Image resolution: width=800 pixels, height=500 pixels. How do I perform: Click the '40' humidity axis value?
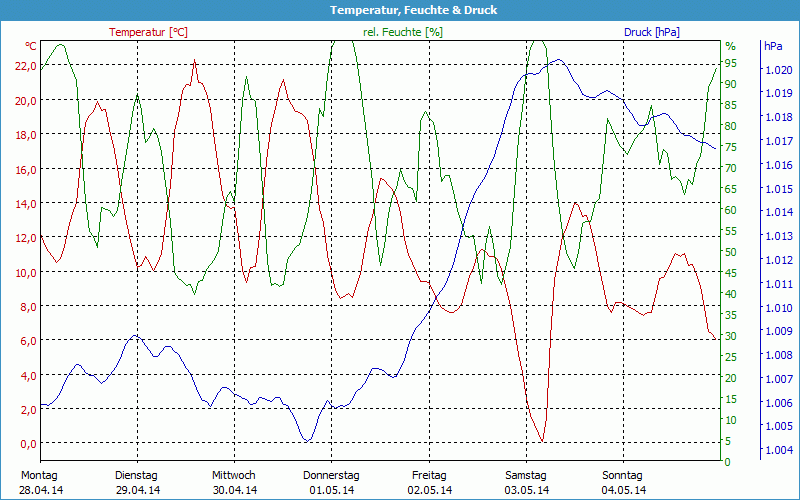731,294
